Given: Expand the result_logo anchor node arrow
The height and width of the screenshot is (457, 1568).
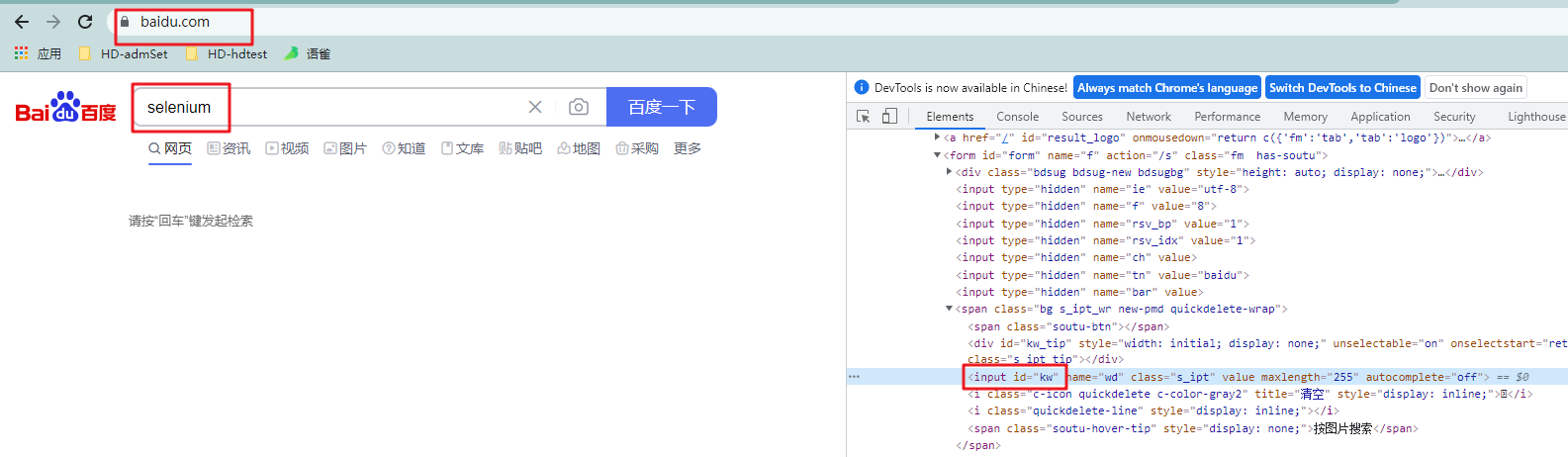Looking at the screenshot, I should (938, 137).
